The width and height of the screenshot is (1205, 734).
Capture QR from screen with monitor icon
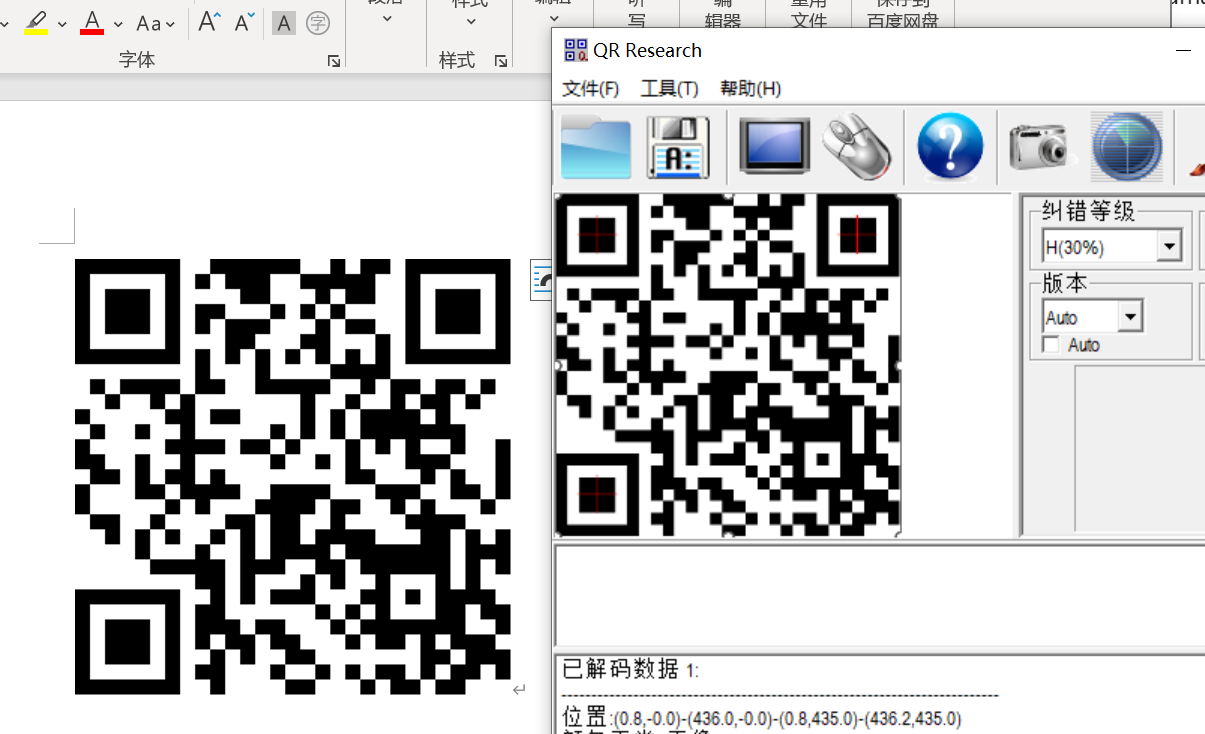(775, 147)
